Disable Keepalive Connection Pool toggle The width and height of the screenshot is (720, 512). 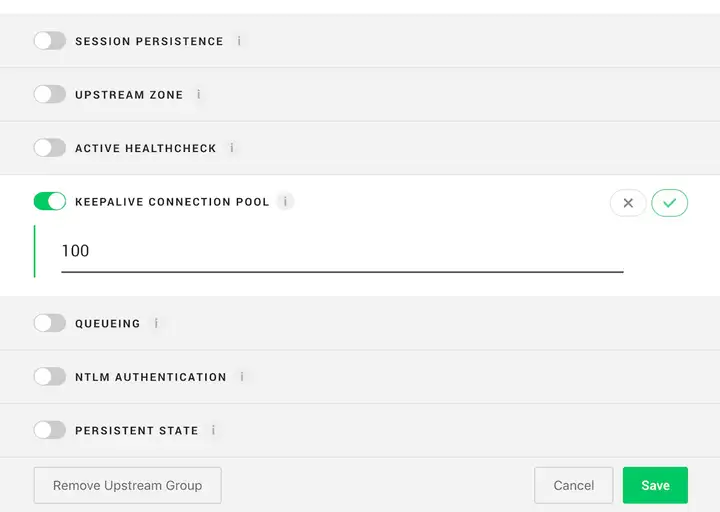coord(49,201)
